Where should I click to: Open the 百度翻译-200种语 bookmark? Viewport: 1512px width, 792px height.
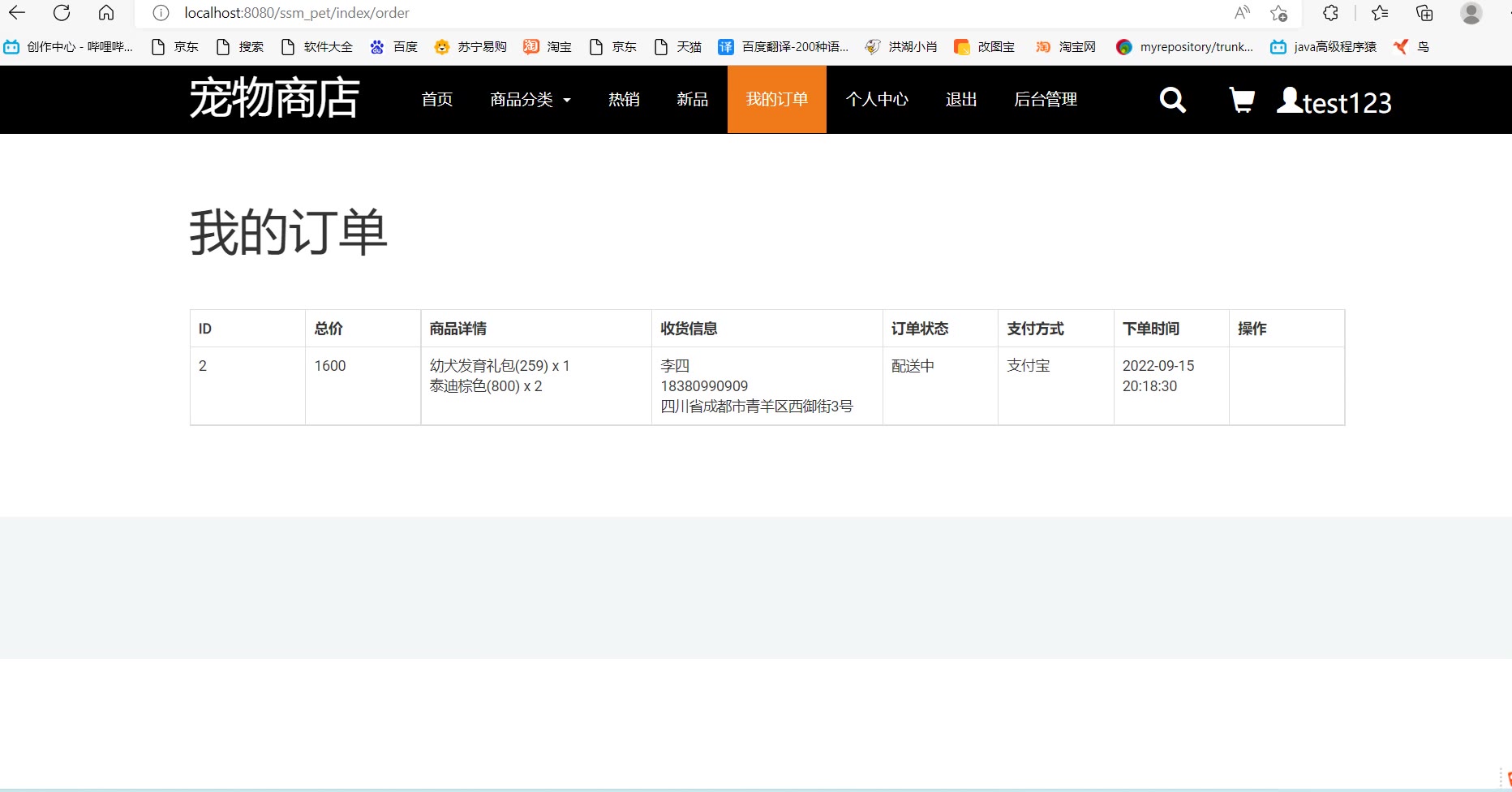tap(784, 47)
